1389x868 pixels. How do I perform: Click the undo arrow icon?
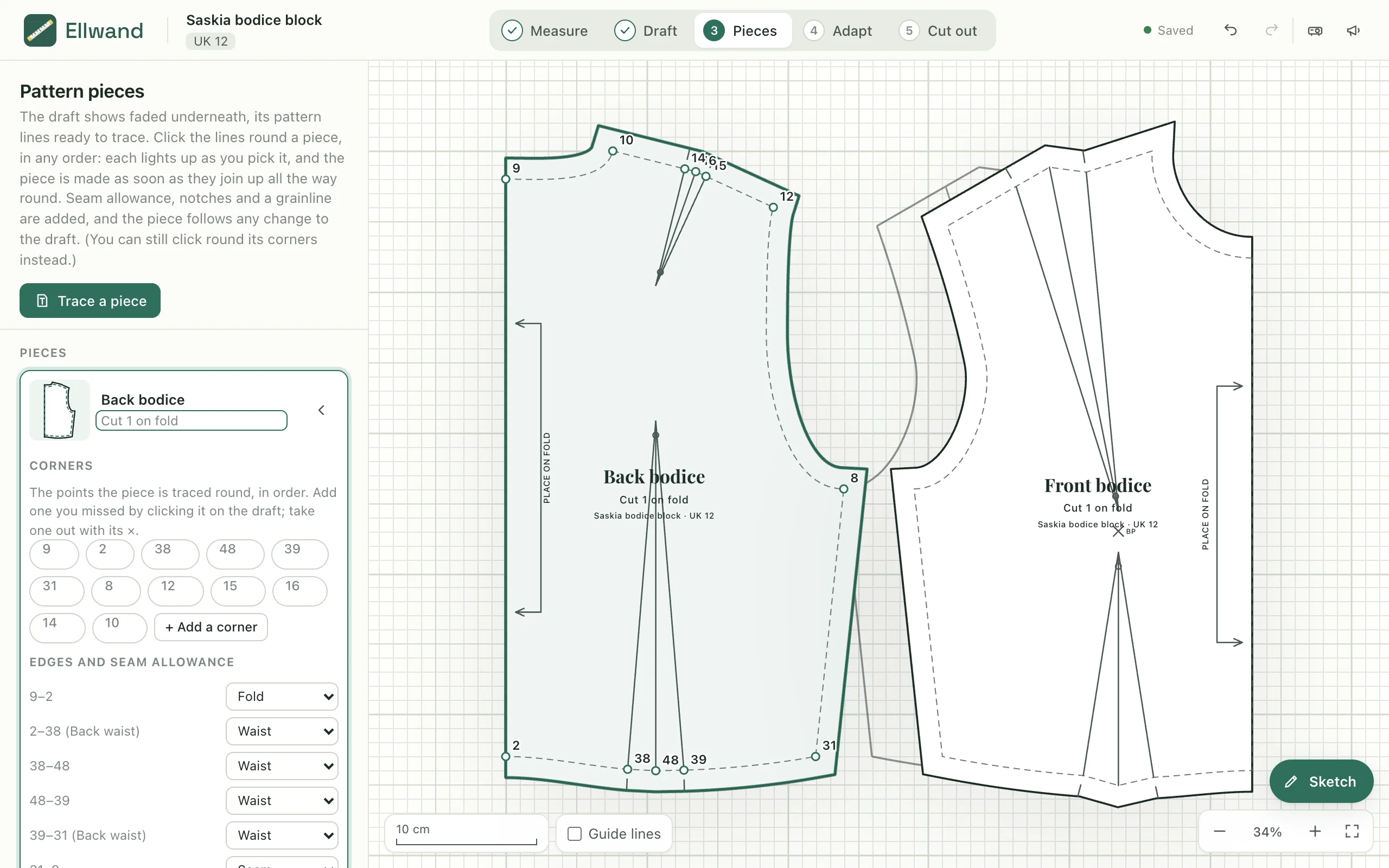point(1230,30)
